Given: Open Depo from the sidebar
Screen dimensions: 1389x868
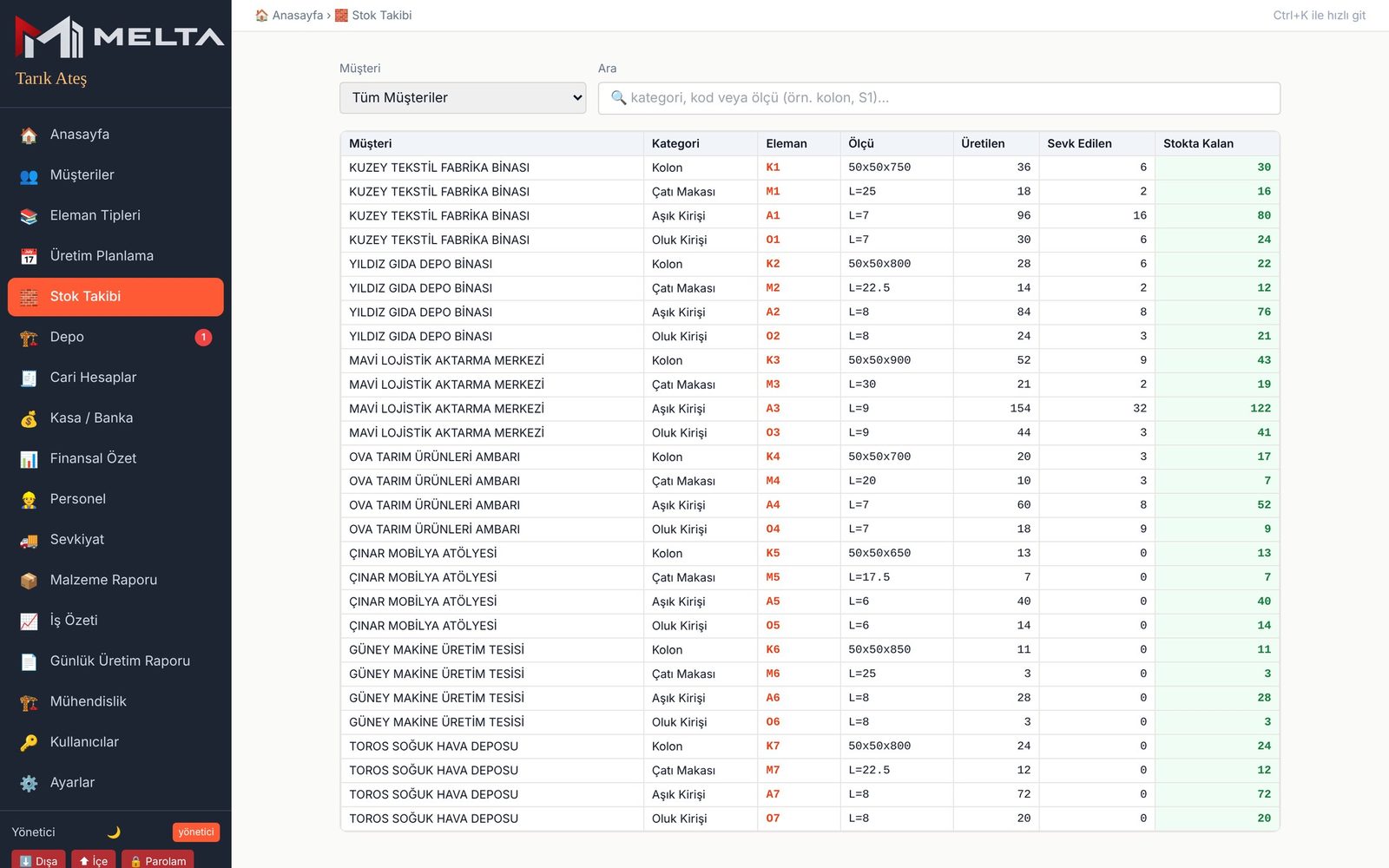Looking at the screenshot, I should pyautogui.click(x=115, y=337).
